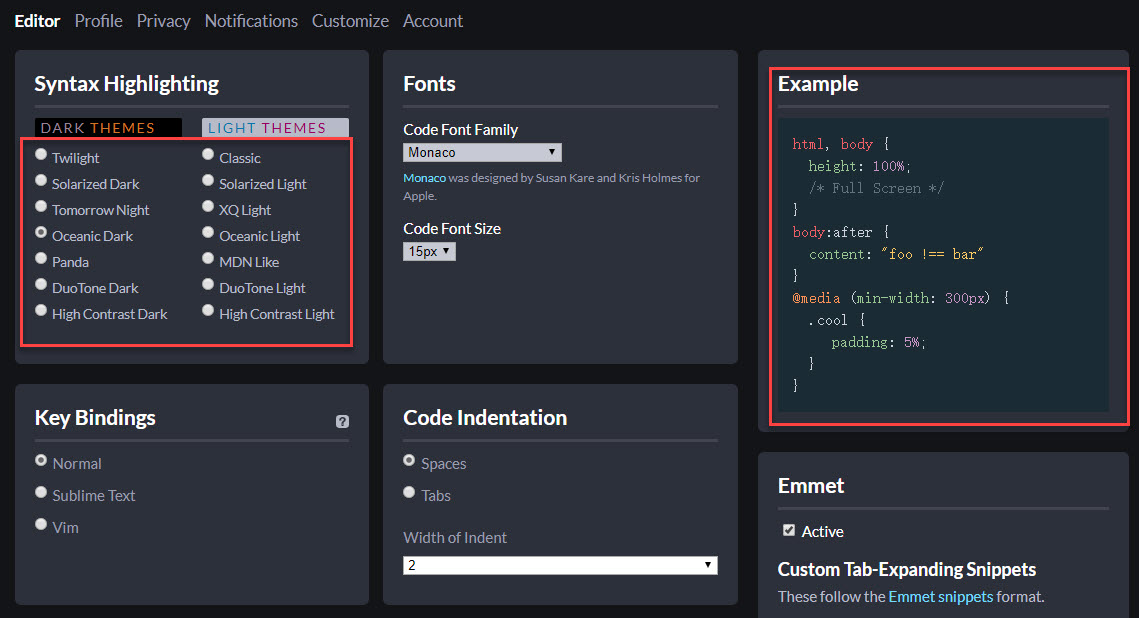Open the Code Font Family dropdown
1139x618 pixels.
tap(482, 152)
